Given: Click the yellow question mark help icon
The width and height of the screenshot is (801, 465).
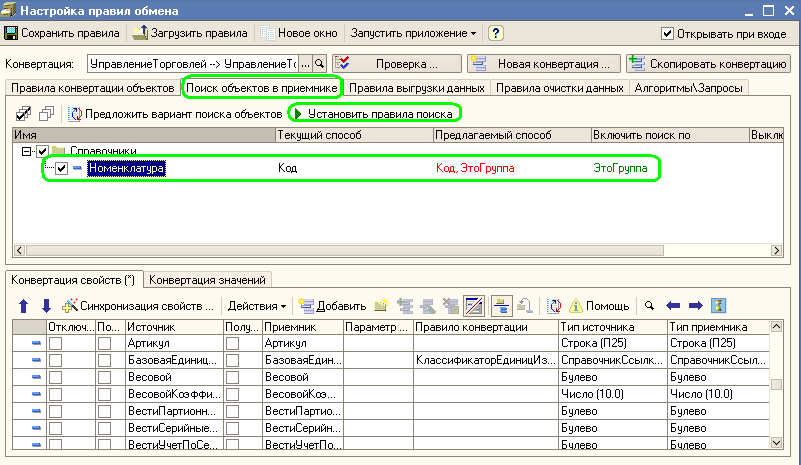Looking at the screenshot, I should (x=496, y=33).
